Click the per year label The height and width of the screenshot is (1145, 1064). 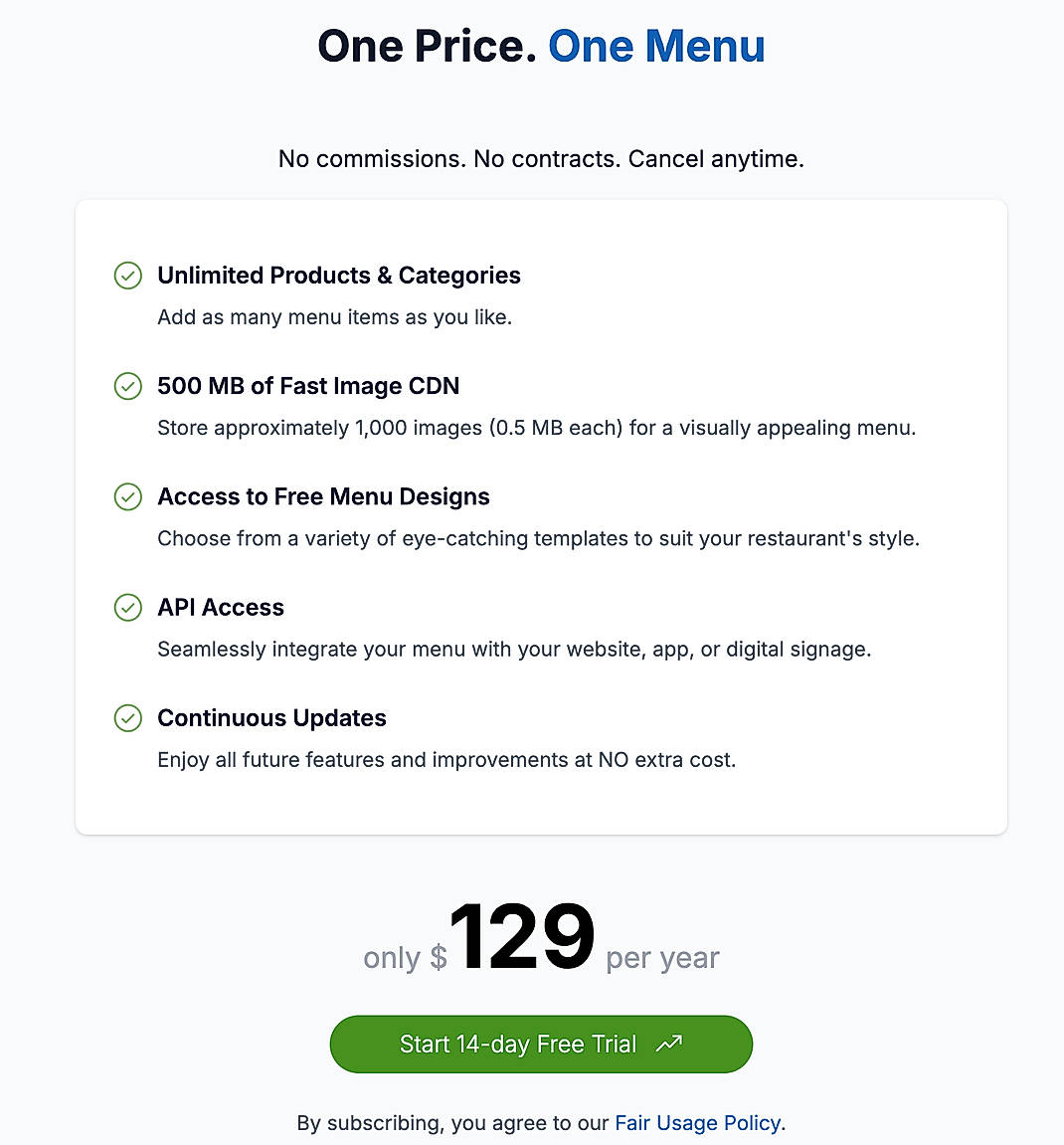point(662,958)
